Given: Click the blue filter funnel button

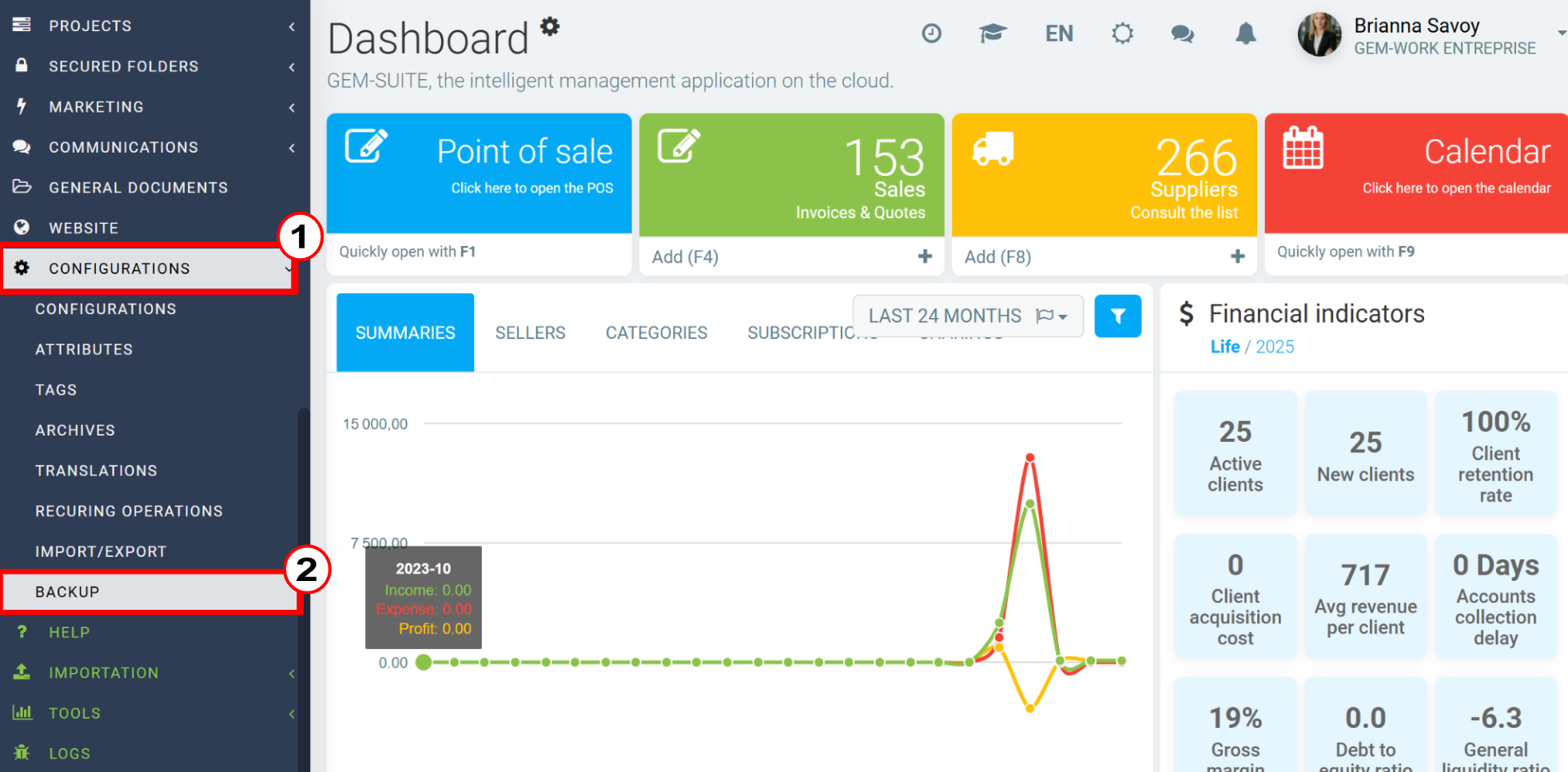Looking at the screenshot, I should pyautogui.click(x=1117, y=316).
